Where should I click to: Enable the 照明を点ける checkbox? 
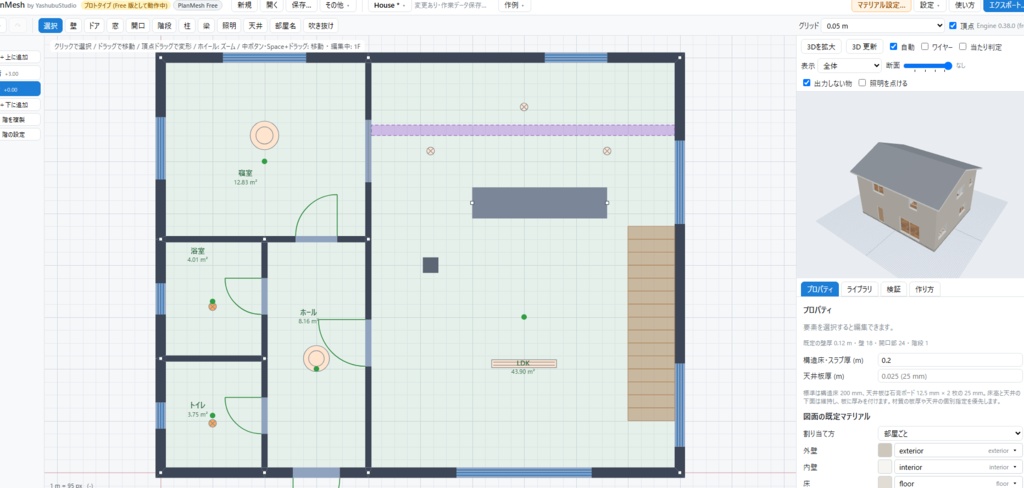(863, 83)
